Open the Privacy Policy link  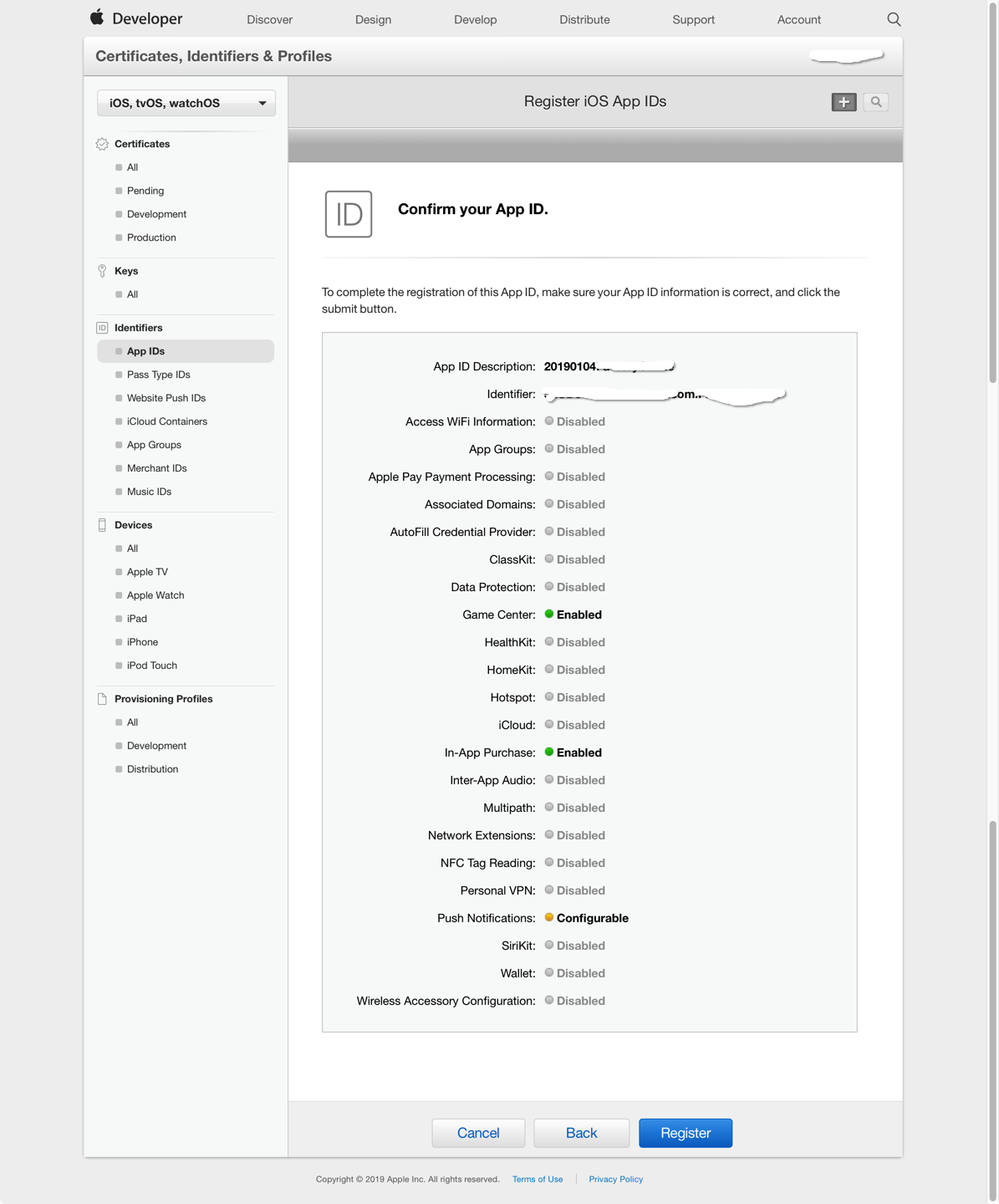click(x=615, y=1179)
